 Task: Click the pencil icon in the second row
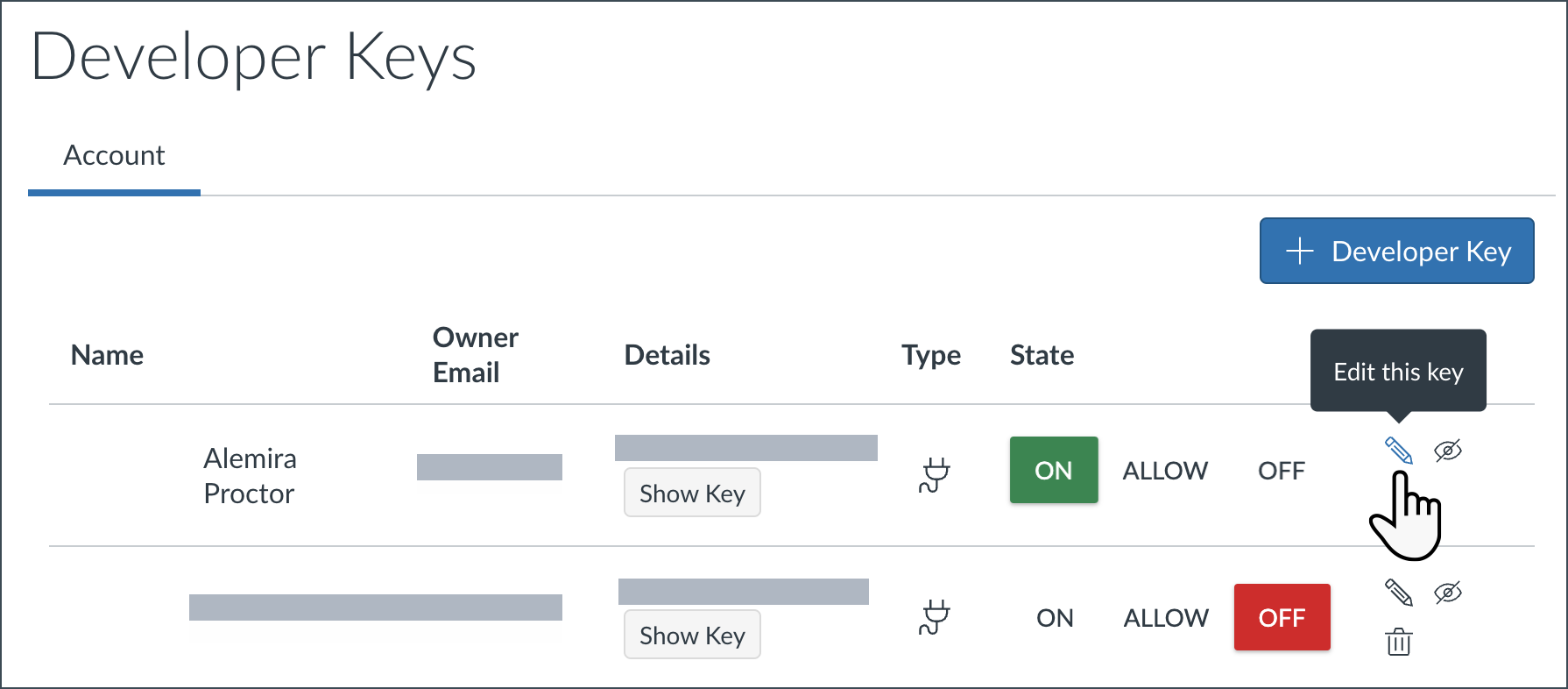pos(1398,593)
